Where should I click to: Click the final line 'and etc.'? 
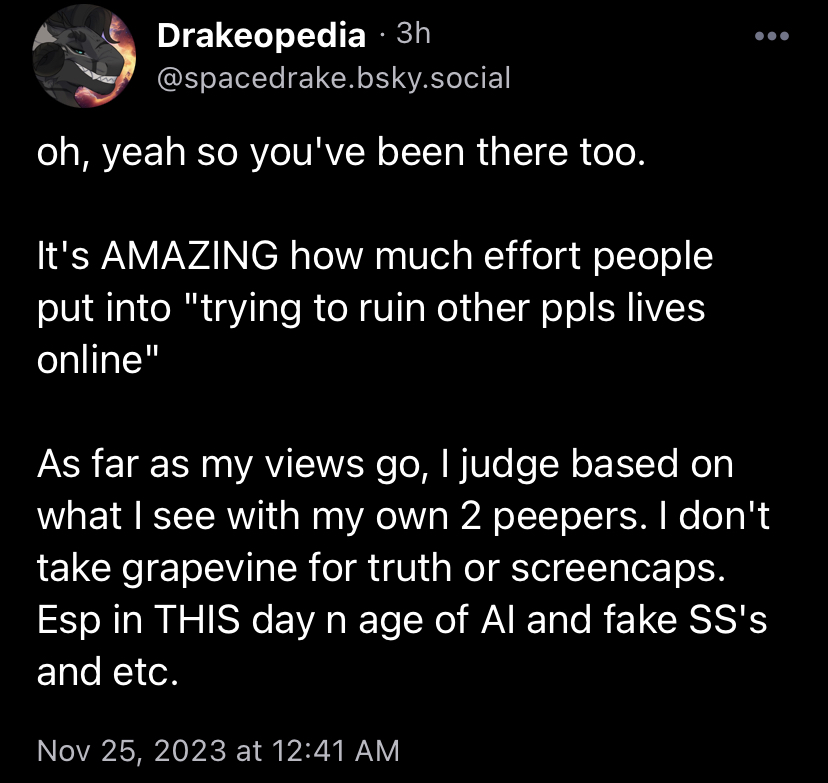coord(108,672)
